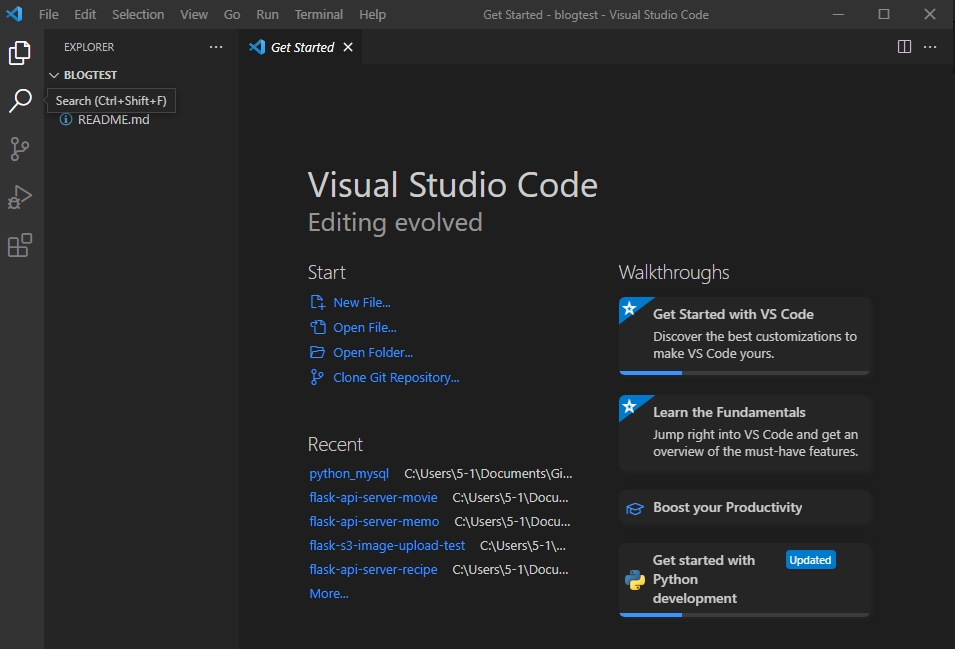The image size is (955, 649).
Task: Open the File menu
Action: tap(49, 14)
